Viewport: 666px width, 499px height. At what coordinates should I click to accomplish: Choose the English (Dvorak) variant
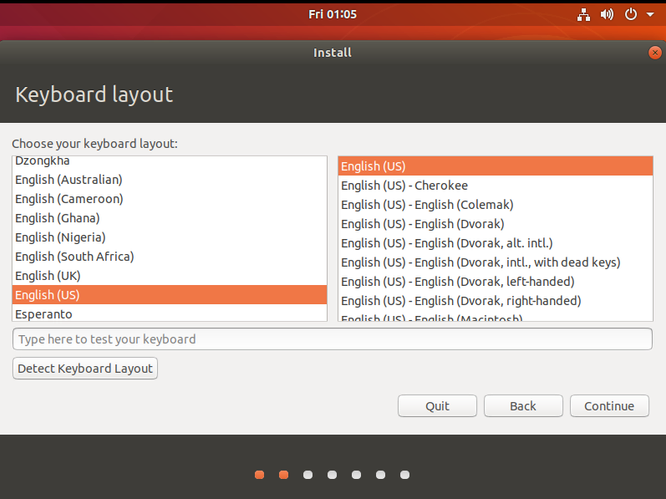[x=495, y=223]
